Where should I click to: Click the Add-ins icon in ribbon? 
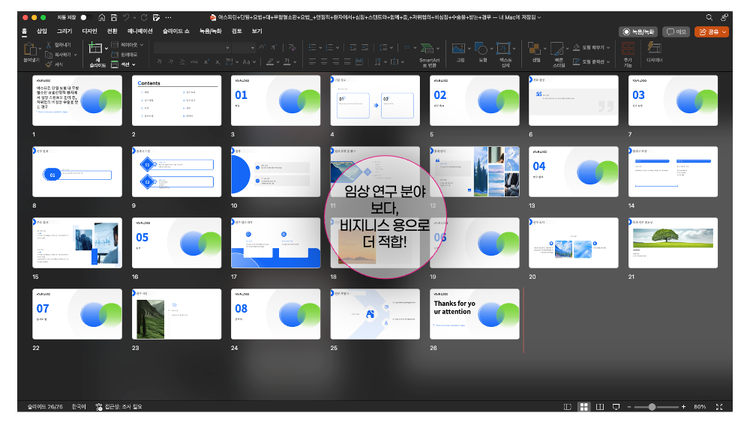[628, 48]
